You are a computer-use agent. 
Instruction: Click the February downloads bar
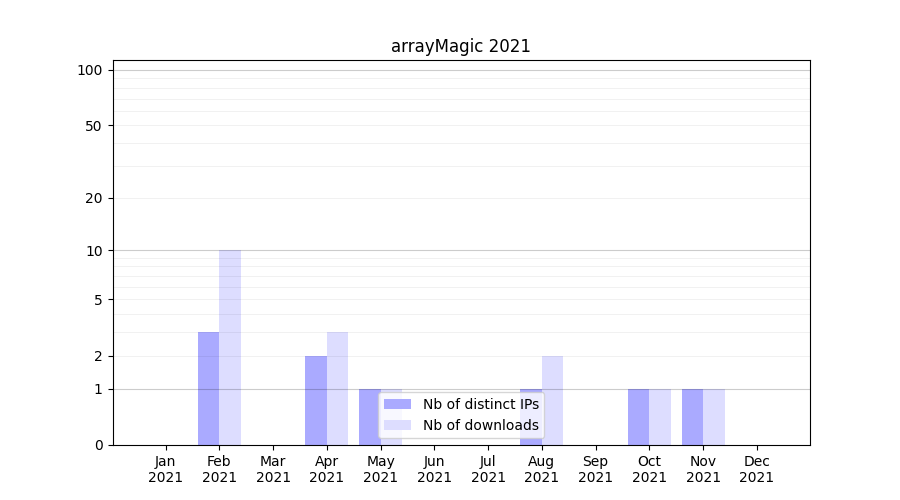[x=230, y=347]
